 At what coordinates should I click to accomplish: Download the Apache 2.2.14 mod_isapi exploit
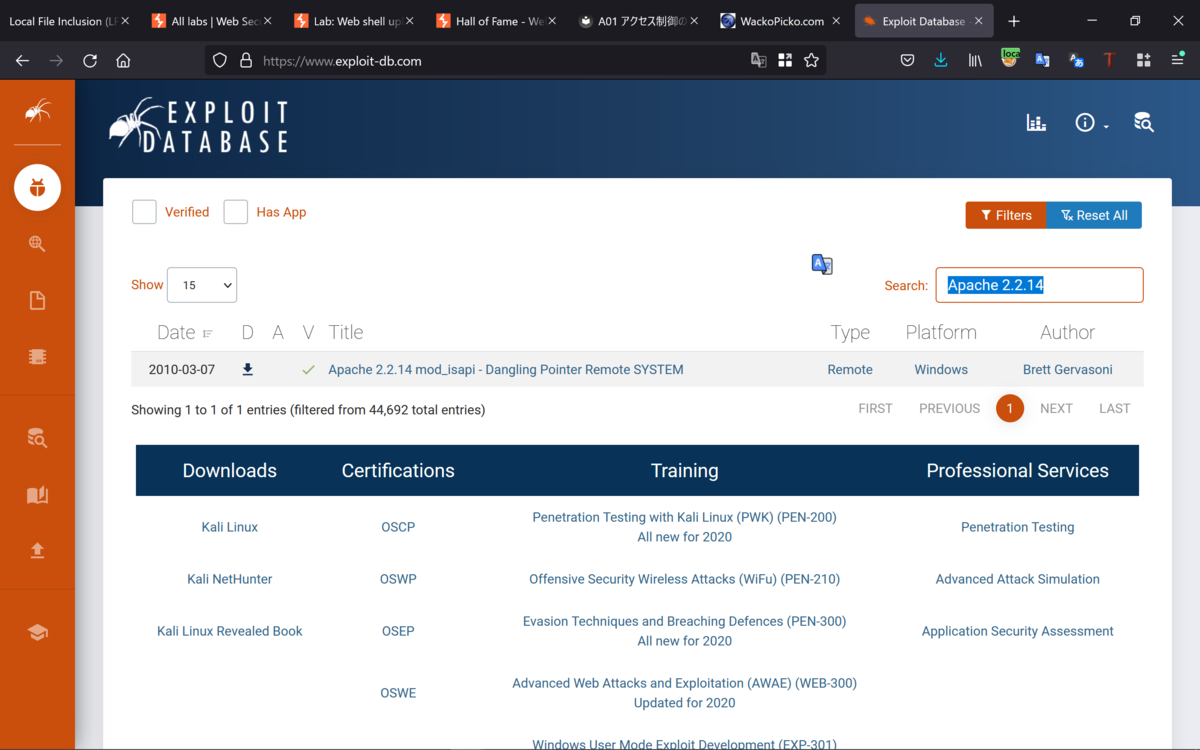click(x=248, y=370)
